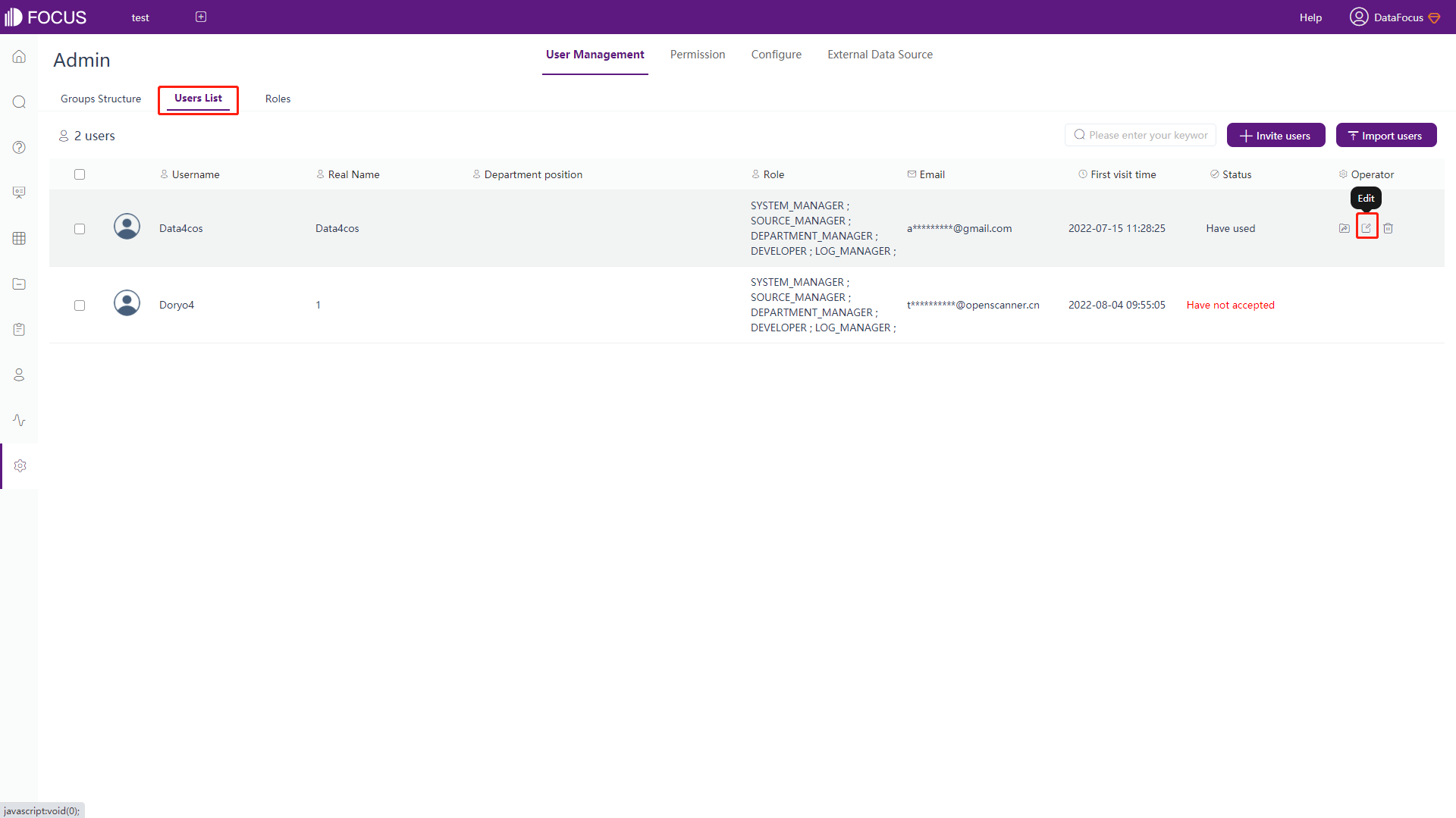The height and width of the screenshot is (818, 1456).
Task: Click the username Doryo4 cell
Action: click(x=176, y=305)
